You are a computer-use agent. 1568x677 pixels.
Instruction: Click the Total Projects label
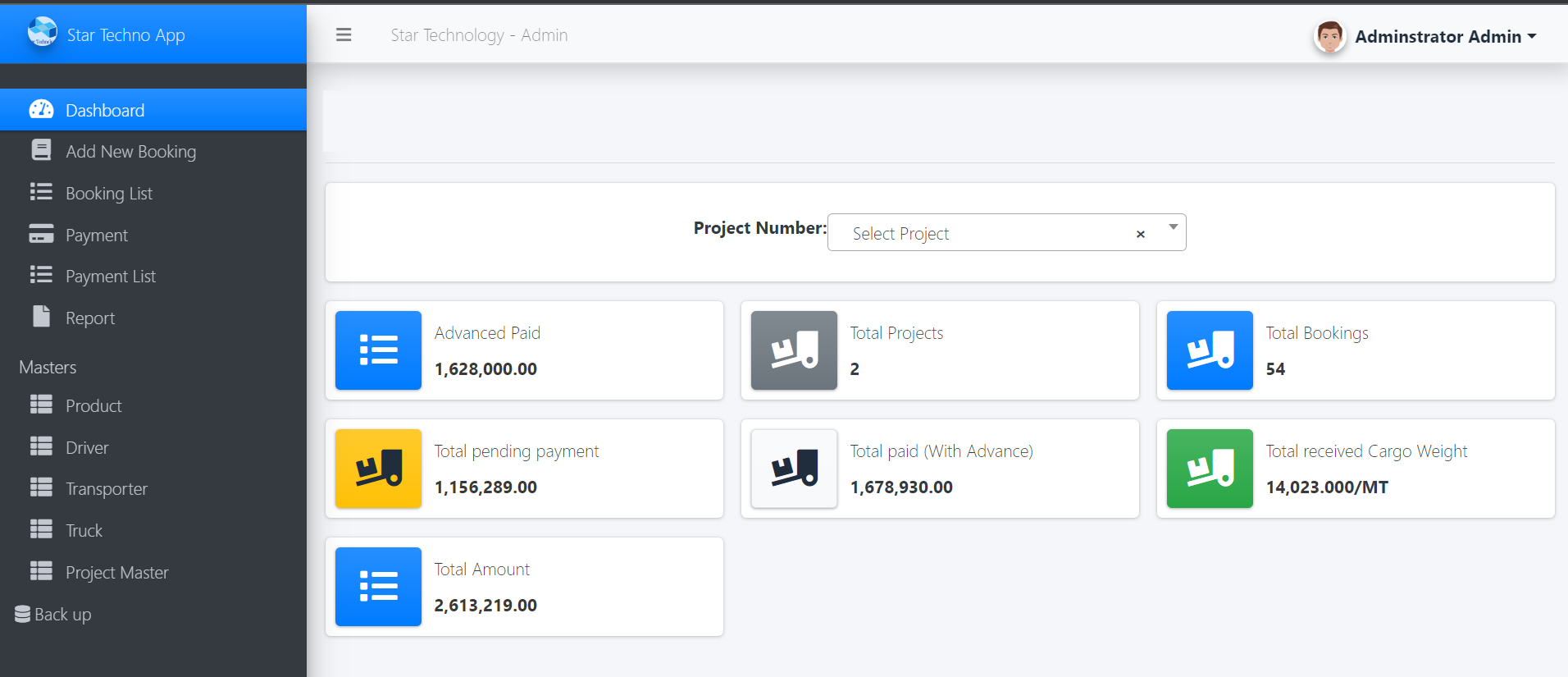click(896, 332)
